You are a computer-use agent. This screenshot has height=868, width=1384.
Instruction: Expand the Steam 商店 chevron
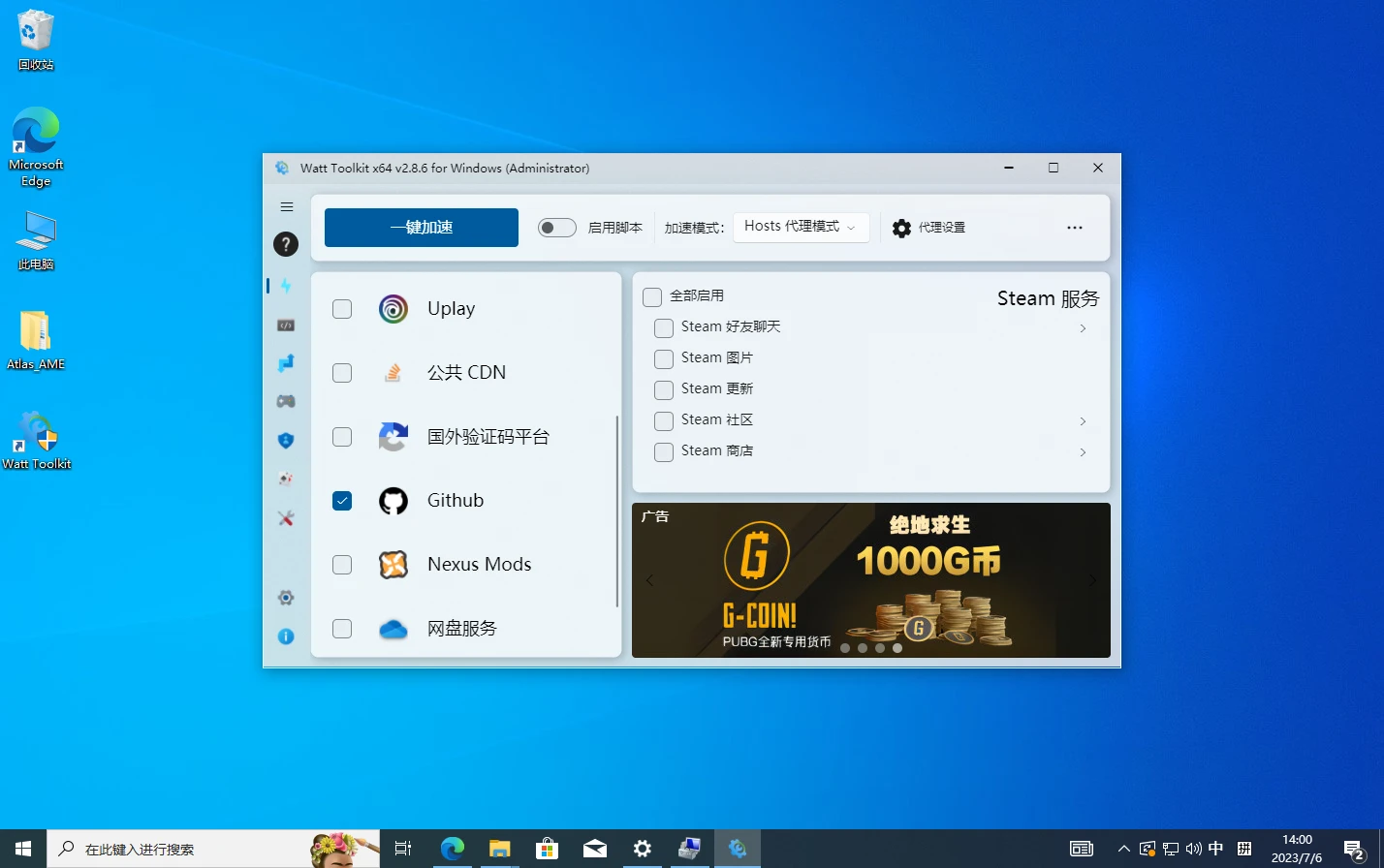coord(1083,452)
